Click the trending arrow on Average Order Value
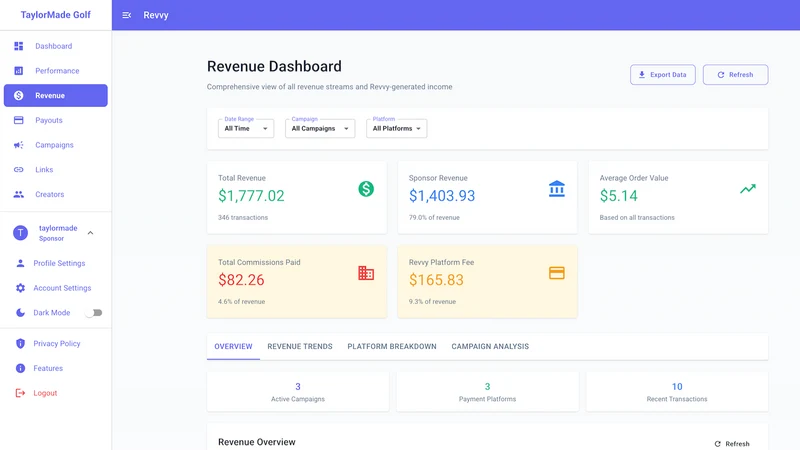The image size is (800, 450). click(x=747, y=189)
